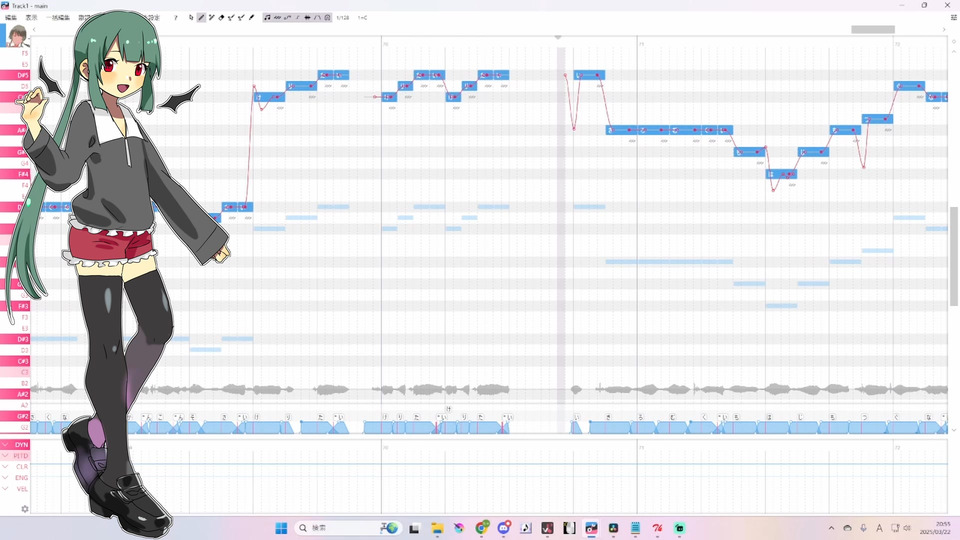The image size is (960, 540).
Task: Click the G#2 piano key
Action: 15,416
